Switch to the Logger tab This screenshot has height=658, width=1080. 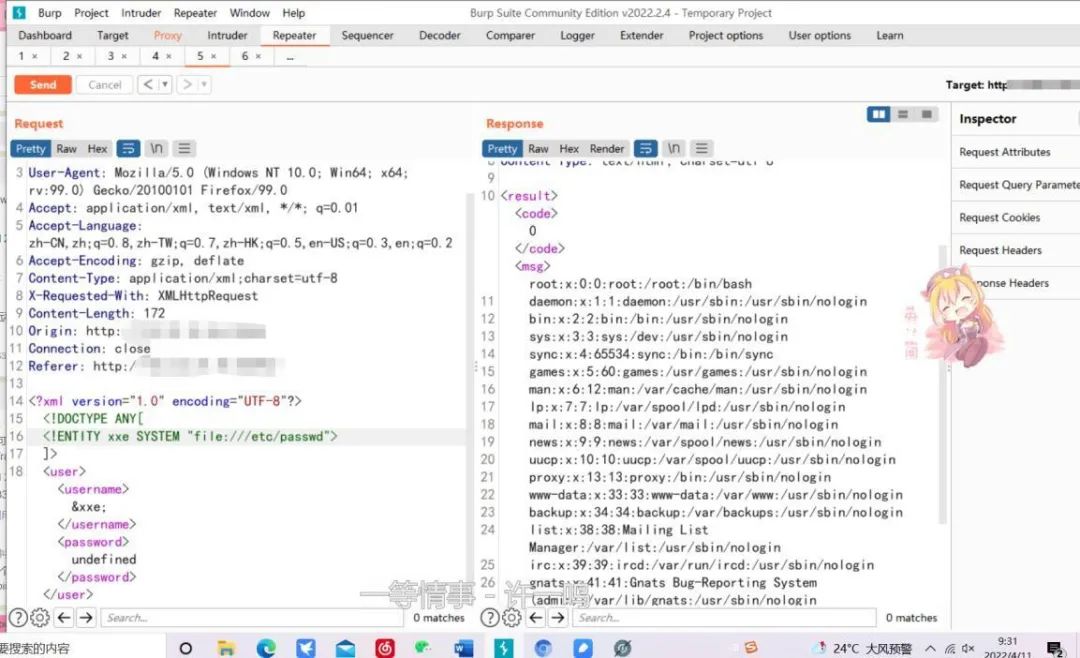point(577,35)
